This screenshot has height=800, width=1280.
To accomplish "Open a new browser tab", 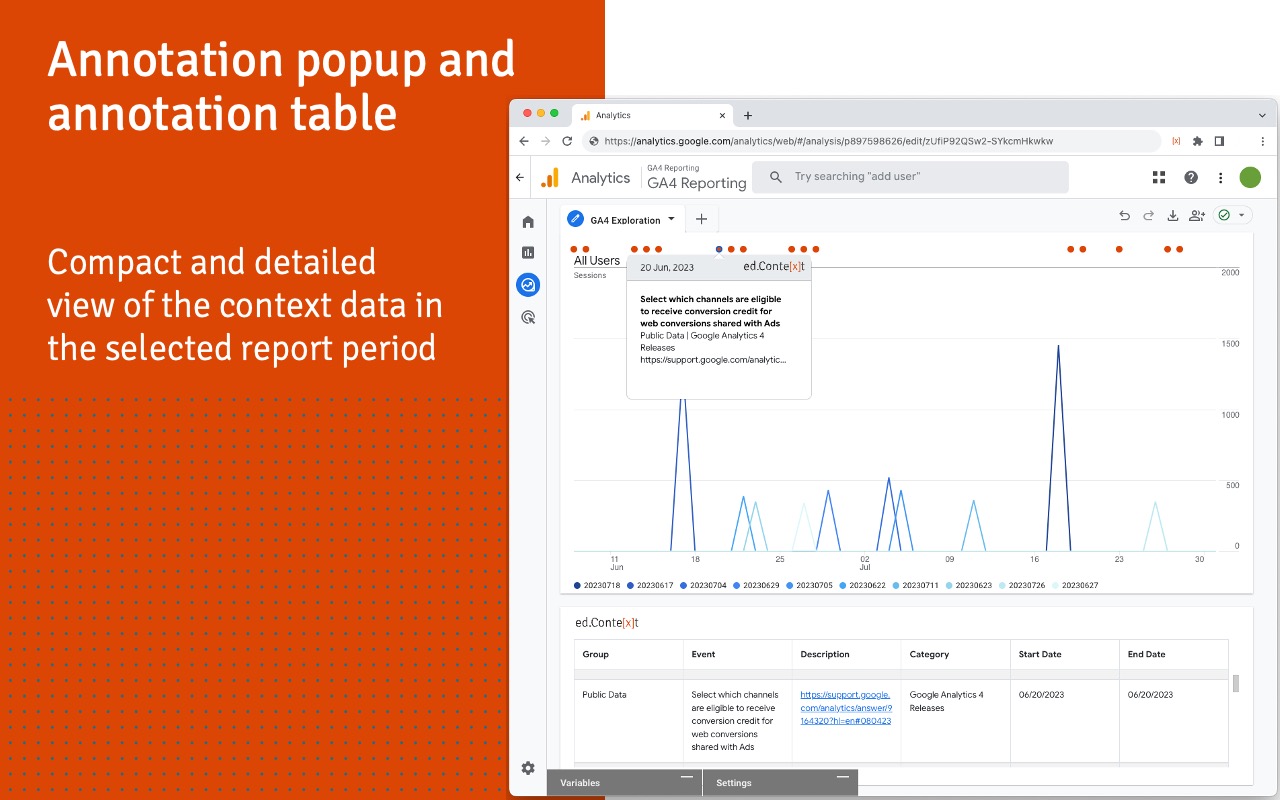I will pyautogui.click(x=748, y=115).
